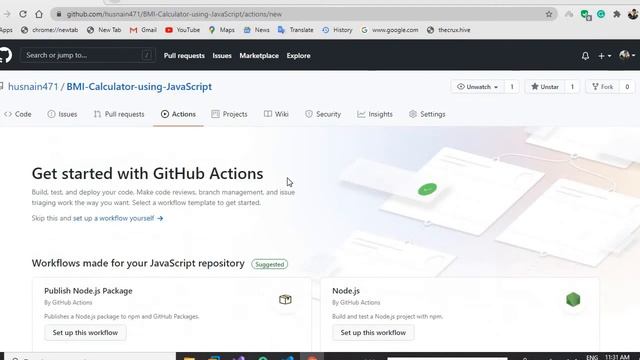Go to browser home page icon
This screenshot has height=360, width=640.
[x=39, y=14]
